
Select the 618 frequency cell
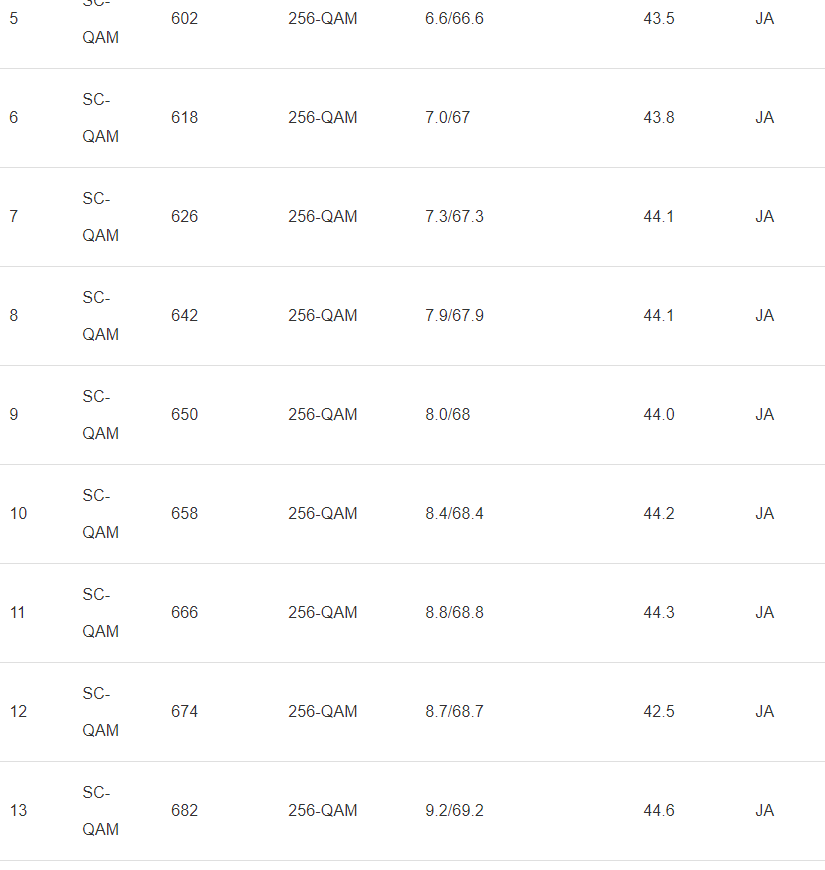pos(184,118)
